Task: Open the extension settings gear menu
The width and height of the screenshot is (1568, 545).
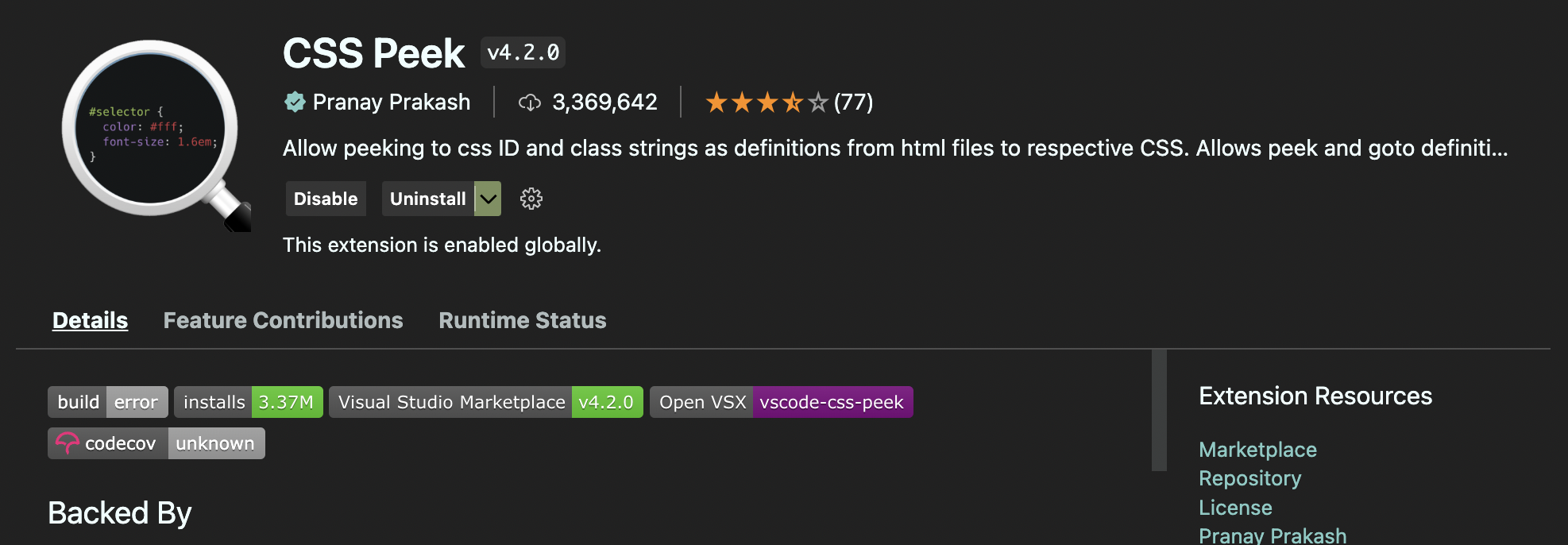Action: click(531, 199)
